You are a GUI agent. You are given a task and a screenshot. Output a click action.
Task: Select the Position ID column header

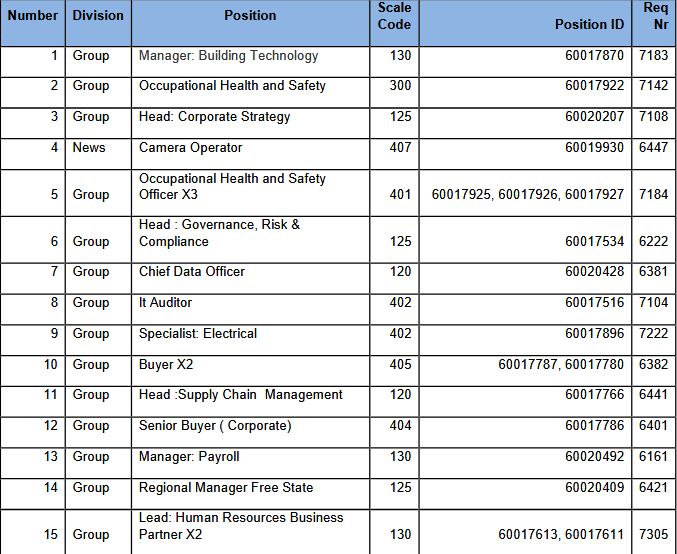tap(525, 23)
